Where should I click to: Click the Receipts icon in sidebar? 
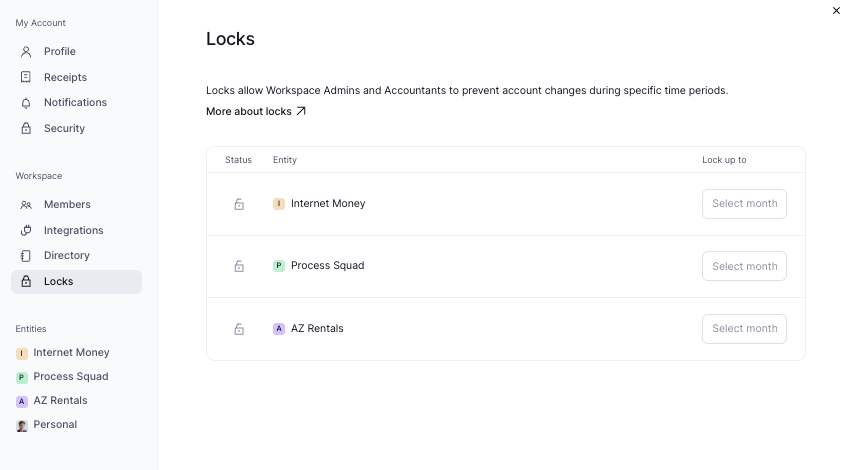tap(26, 77)
